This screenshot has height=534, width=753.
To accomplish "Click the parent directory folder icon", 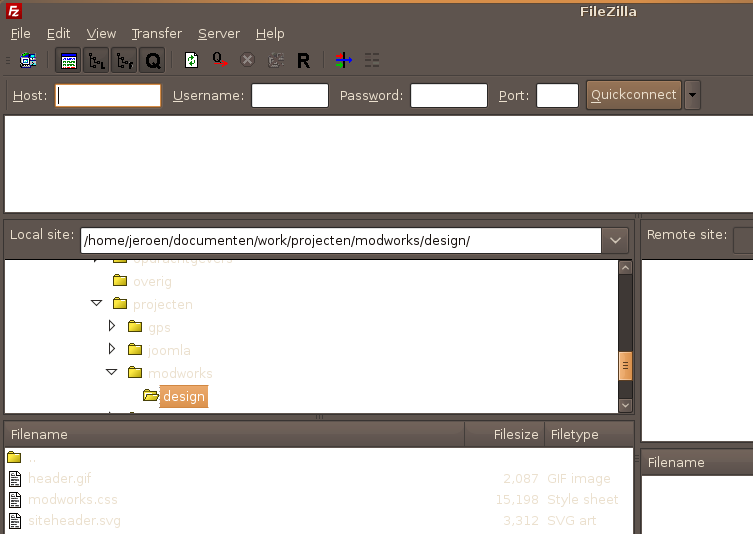I will [14, 457].
